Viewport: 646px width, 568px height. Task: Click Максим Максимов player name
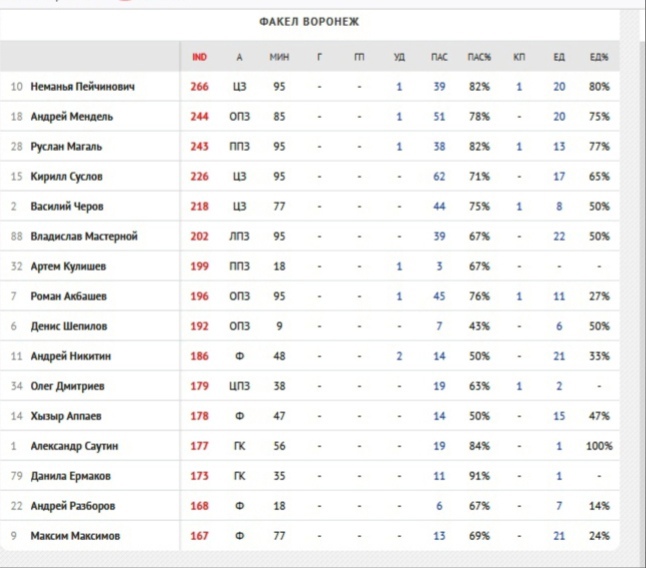pyautogui.click(x=75, y=537)
